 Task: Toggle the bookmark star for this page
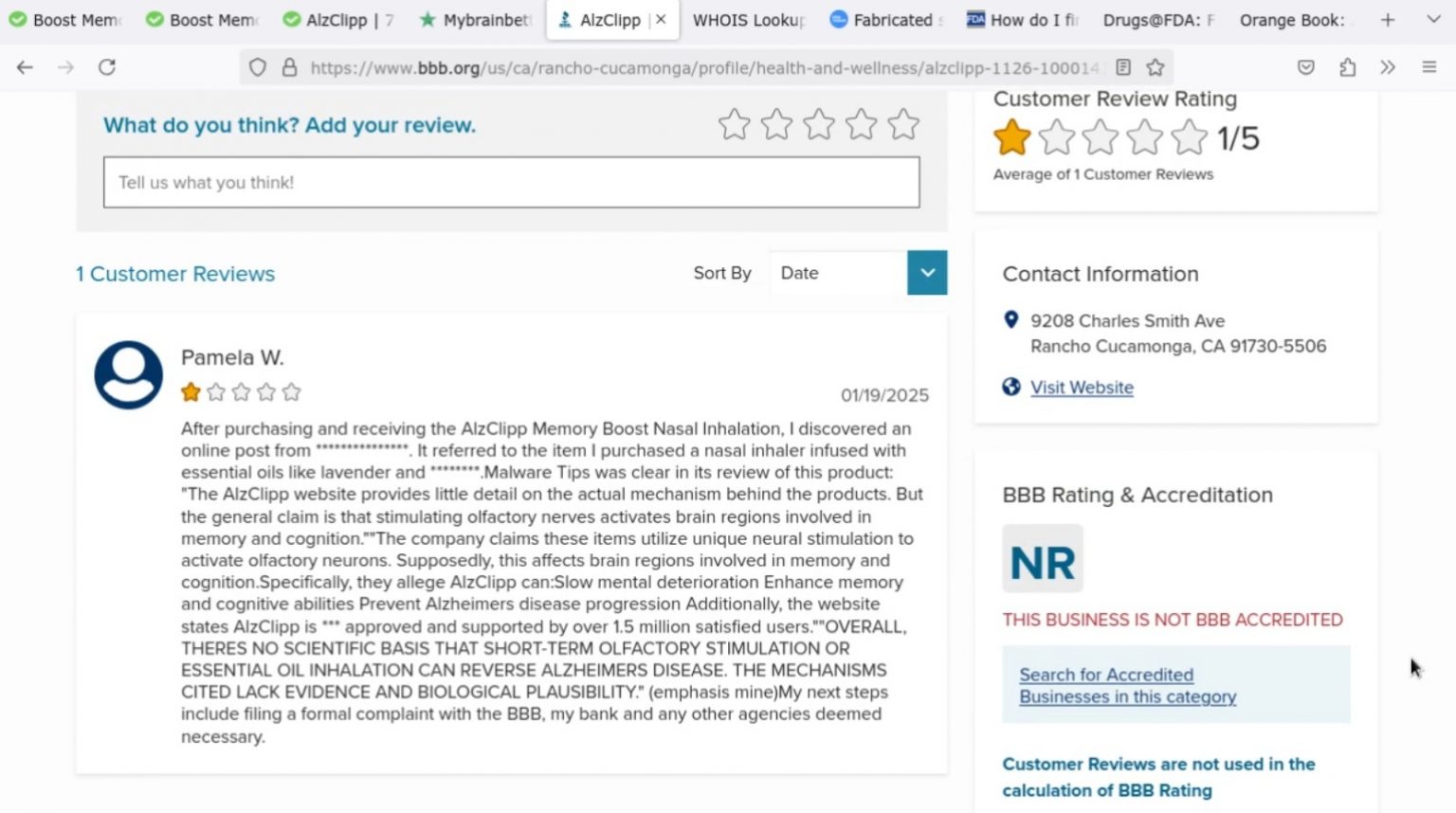1156,67
